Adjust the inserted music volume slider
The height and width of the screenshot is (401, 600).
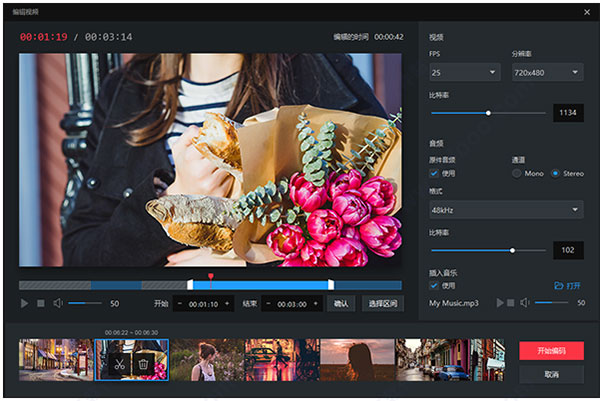pos(551,303)
